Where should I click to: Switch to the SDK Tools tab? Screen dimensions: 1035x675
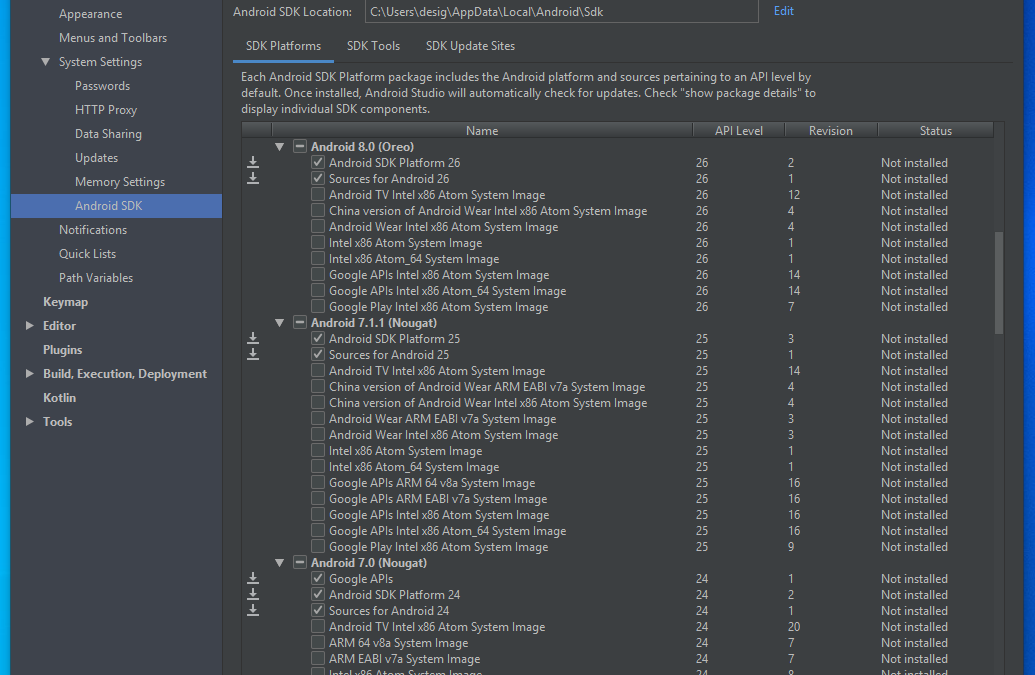click(x=374, y=46)
